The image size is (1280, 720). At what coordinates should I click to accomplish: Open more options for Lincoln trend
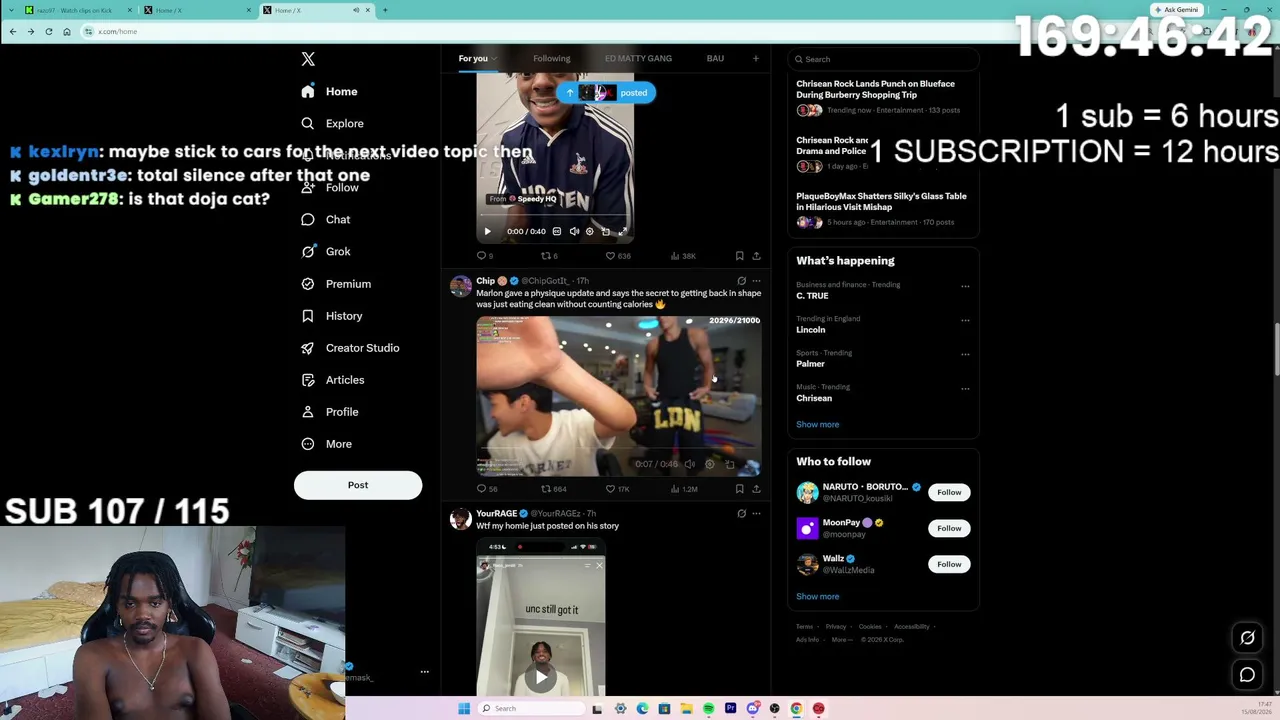coord(965,320)
